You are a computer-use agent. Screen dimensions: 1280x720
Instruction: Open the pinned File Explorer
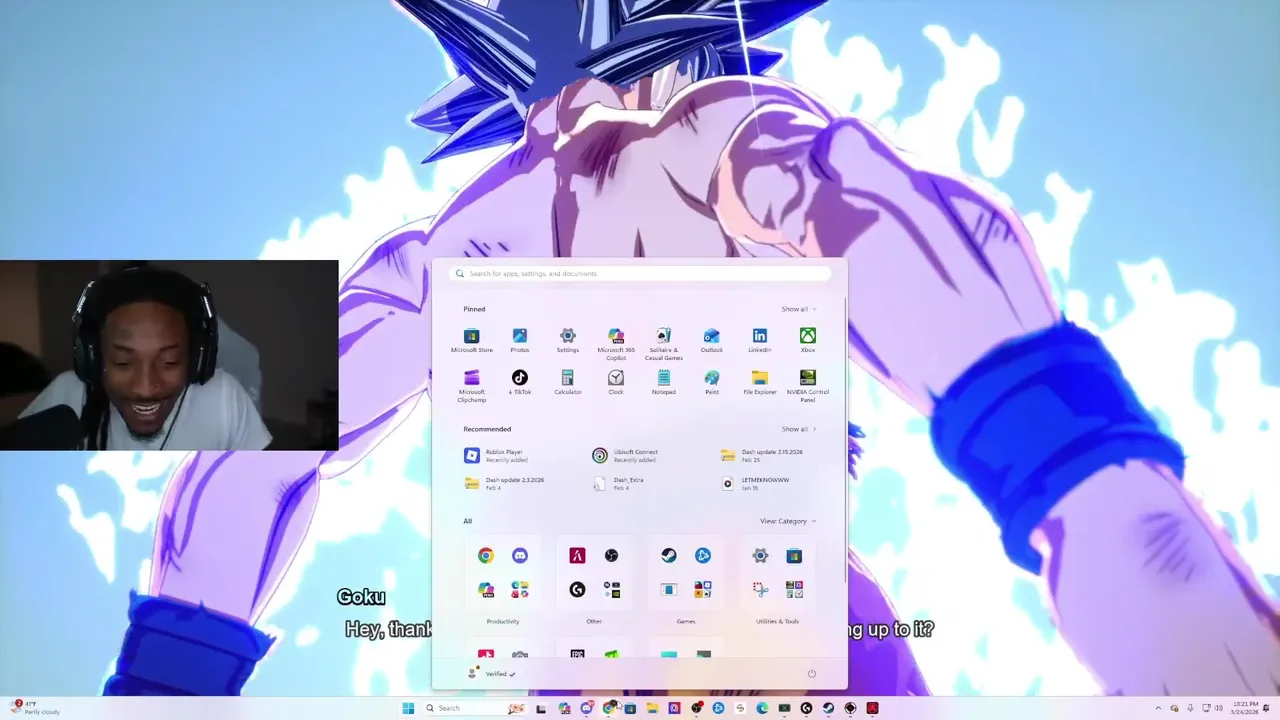click(759, 382)
